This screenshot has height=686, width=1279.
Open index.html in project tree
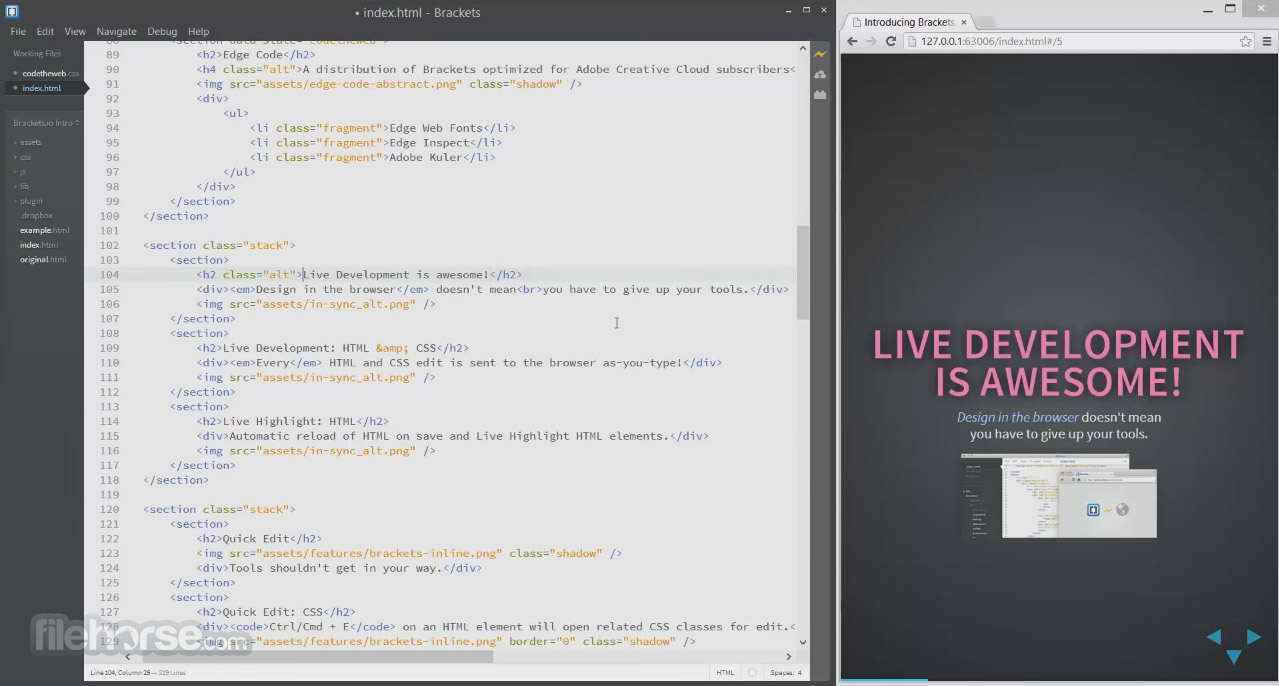click(x=39, y=245)
